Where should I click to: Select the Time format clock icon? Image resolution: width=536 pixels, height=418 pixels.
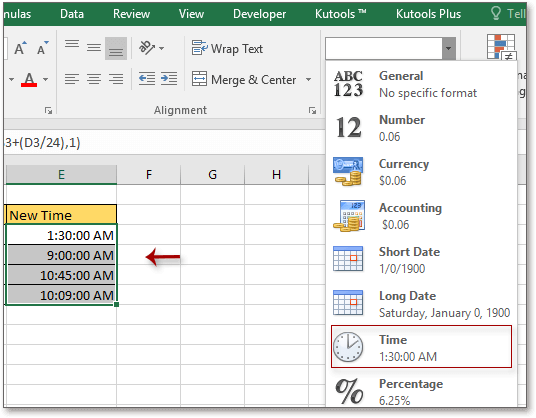(x=348, y=347)
